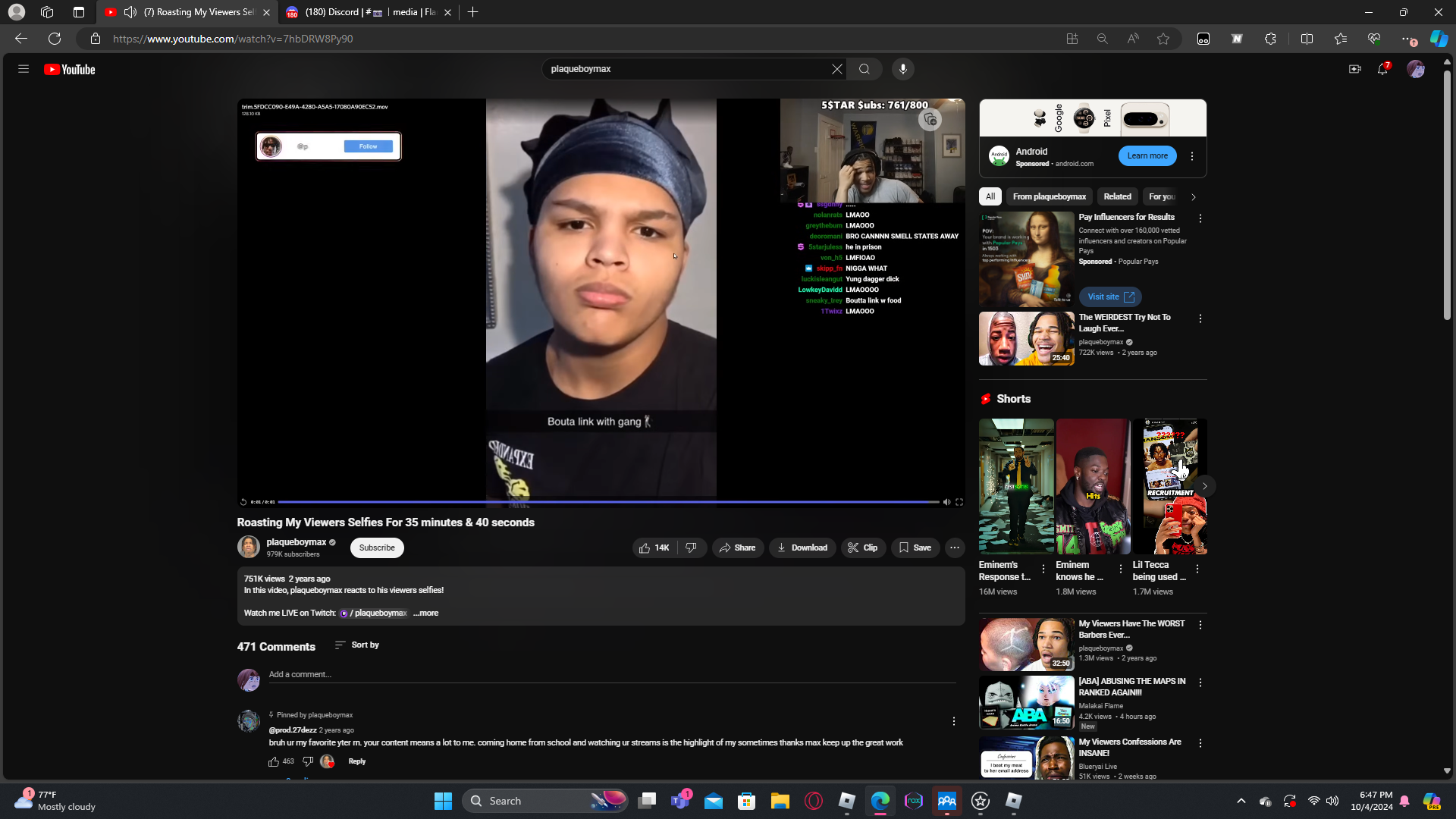Select the From plaqueboymax chip

(1050, 196)
